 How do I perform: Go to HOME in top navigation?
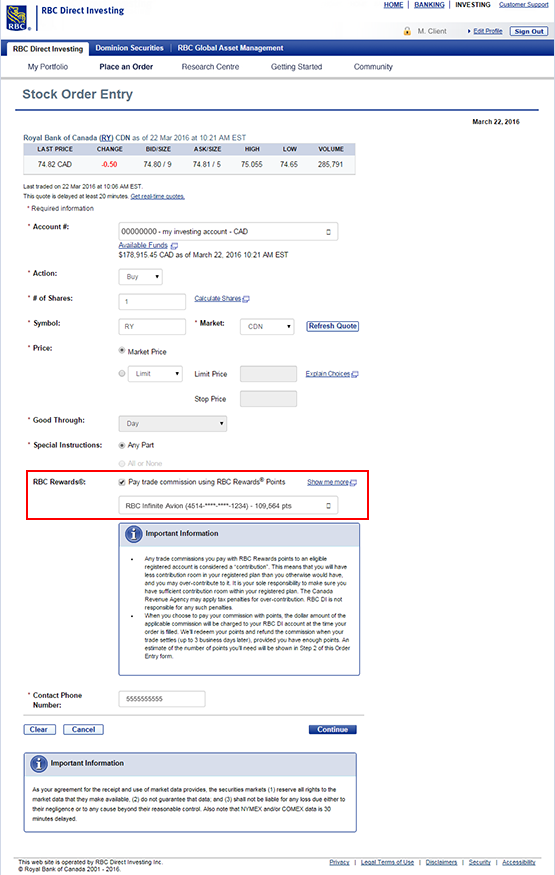[x=393, y=5]
